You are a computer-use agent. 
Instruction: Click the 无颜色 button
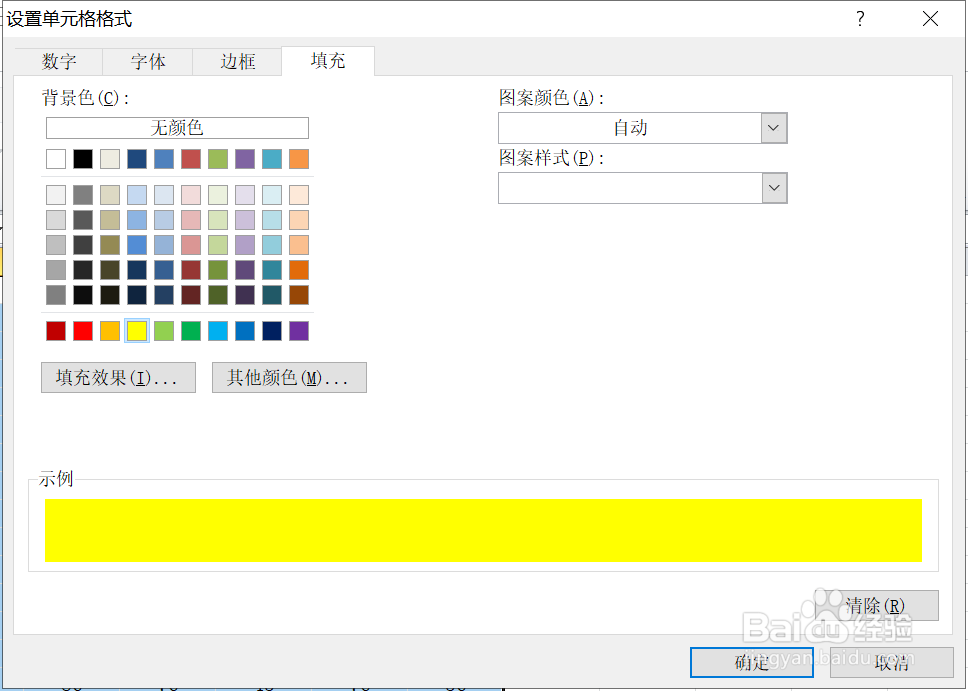[176, 127]
